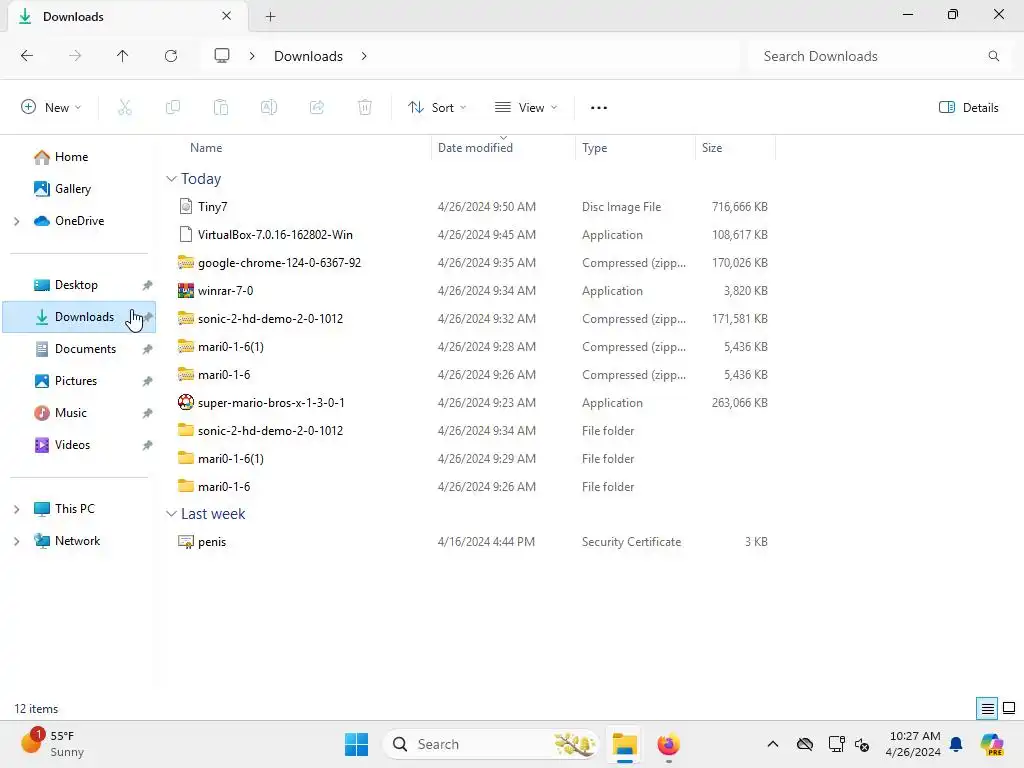
Task: Open the View dropdown
Action: pyautogui.click(x=526, y=108)
